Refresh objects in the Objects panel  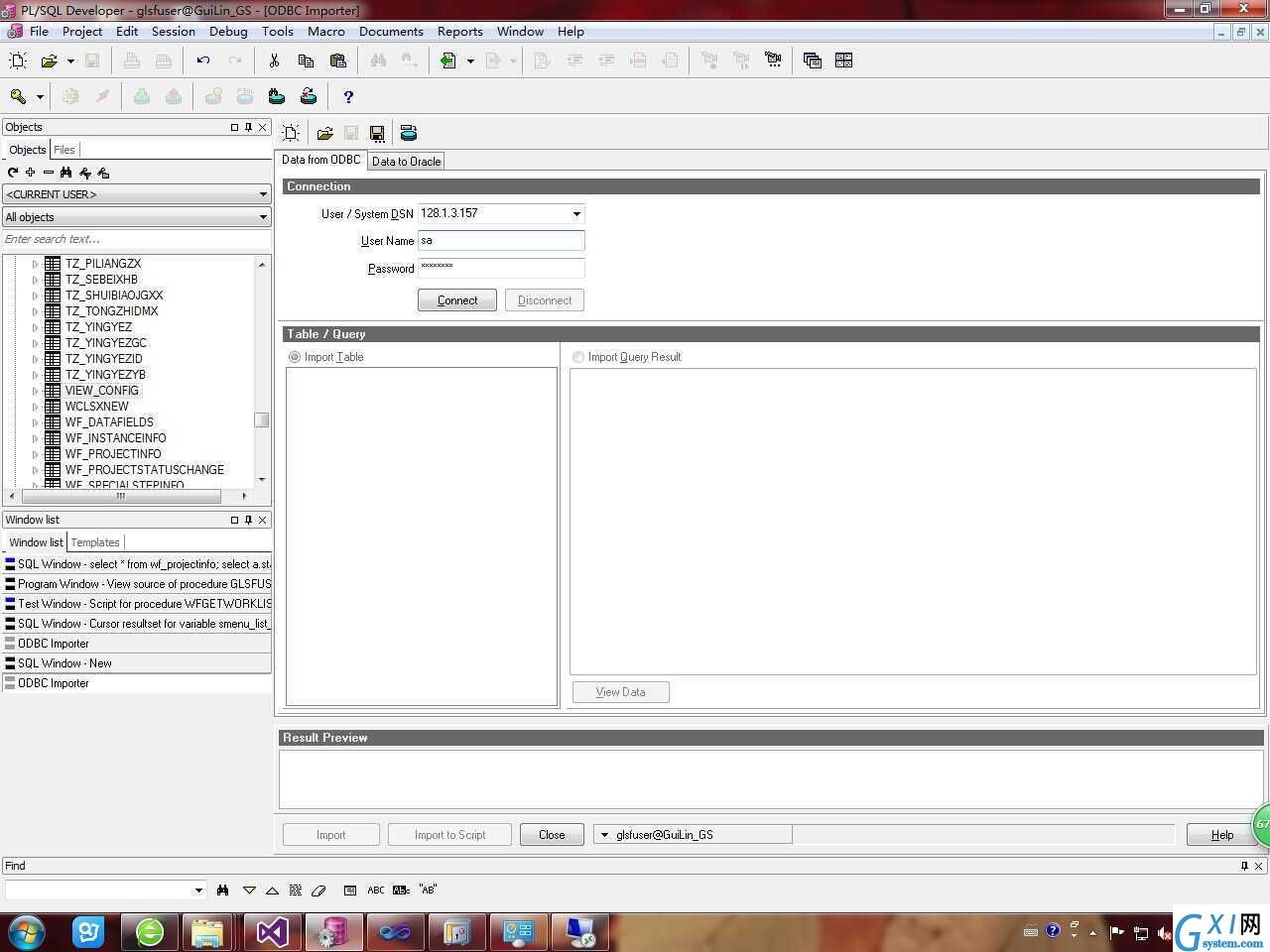point(13,173)
